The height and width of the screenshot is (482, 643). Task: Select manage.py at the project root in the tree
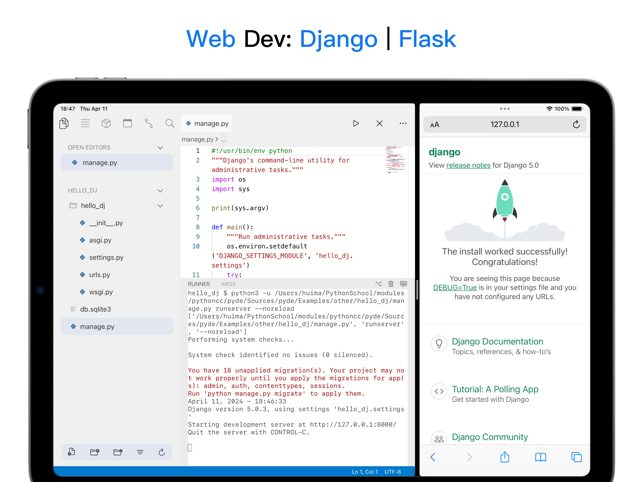coord(117,327)
